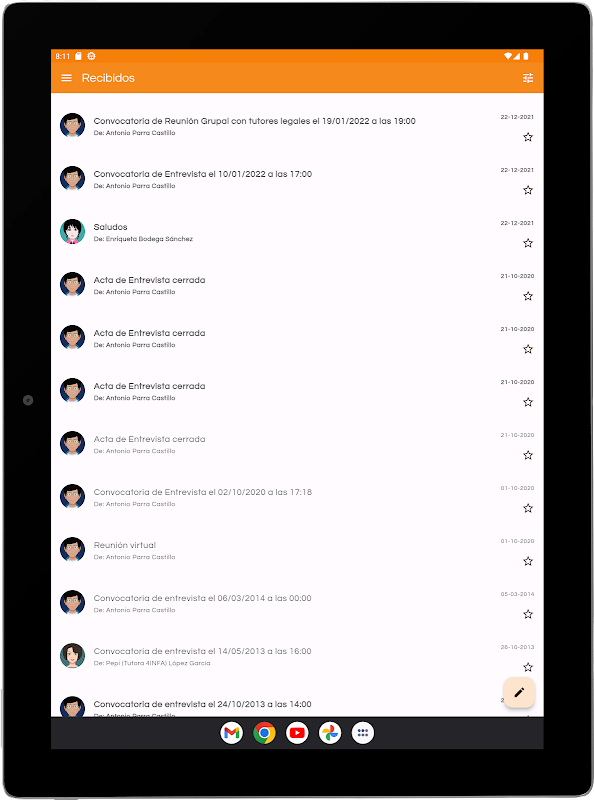Open Convocatoria de entrevista 06/03/2014 message
The height and width of the screenshot is (800, 594).
click(x=297, y=603)
